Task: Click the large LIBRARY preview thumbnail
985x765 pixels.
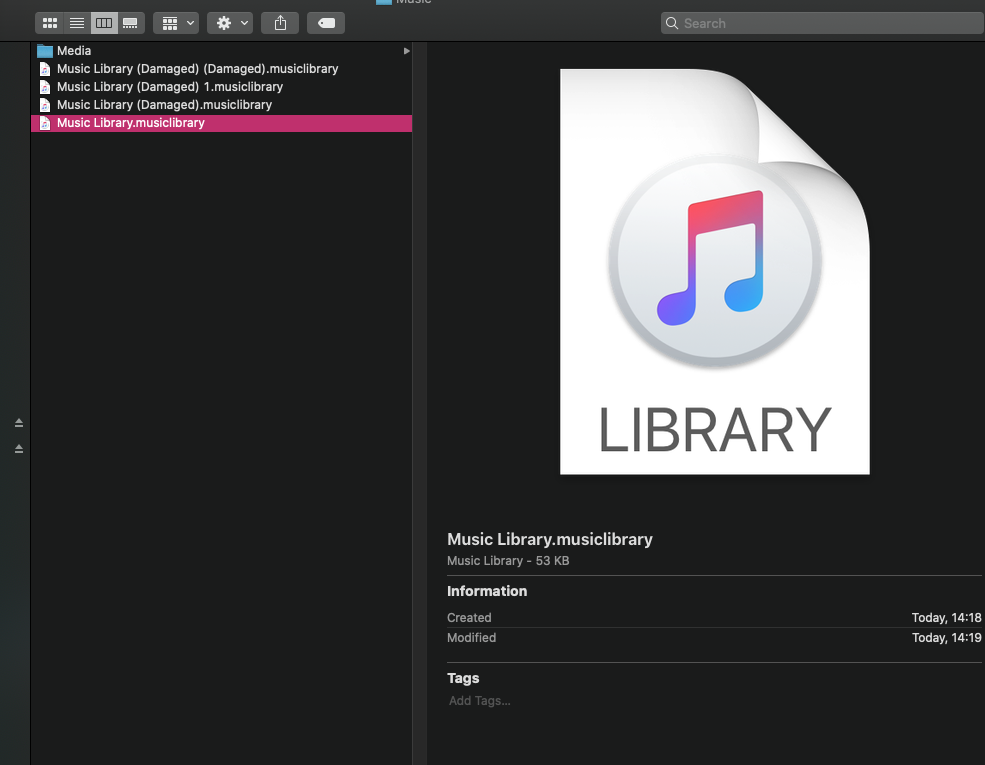Action: click(x=714, y=272)
